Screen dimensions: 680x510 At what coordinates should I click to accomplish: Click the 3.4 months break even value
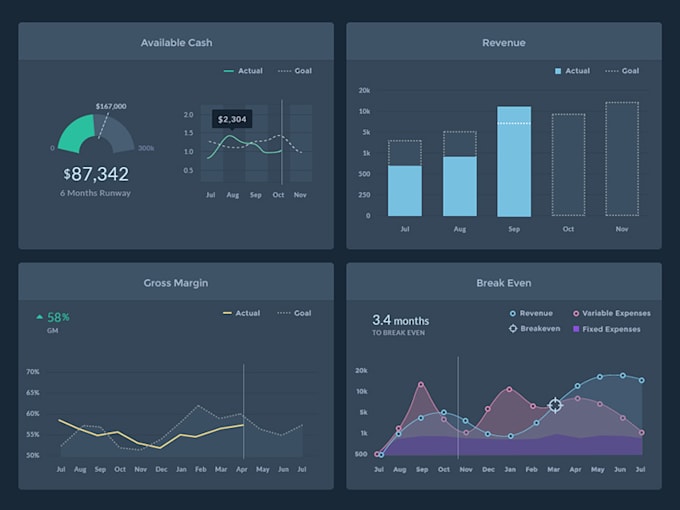(x=400, y=320)
